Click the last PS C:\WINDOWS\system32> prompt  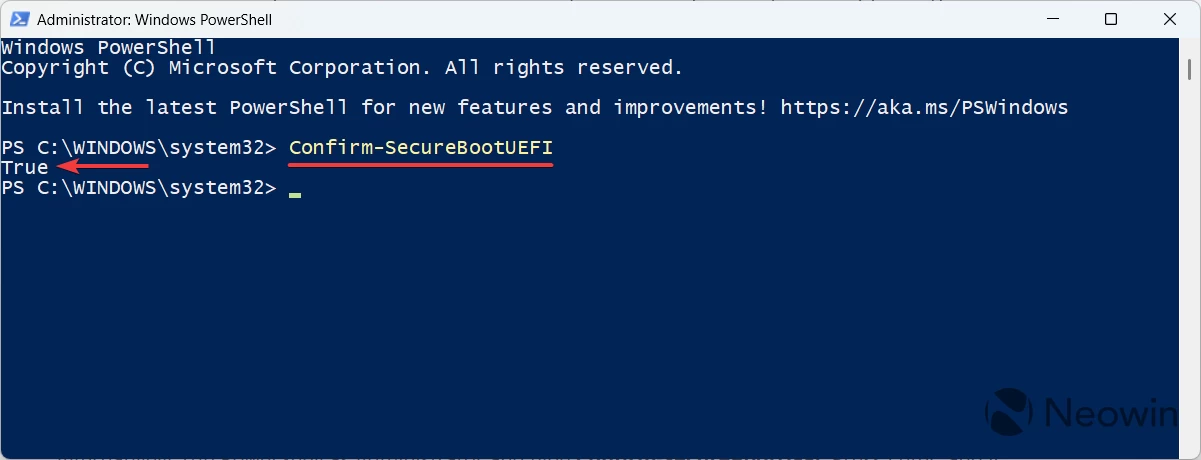(x=138, y=188)
